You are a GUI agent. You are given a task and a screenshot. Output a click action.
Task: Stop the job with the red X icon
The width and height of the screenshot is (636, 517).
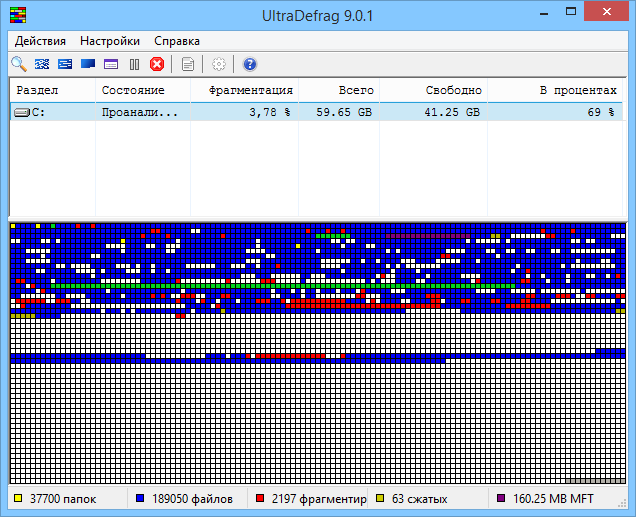tap(157, 64)
